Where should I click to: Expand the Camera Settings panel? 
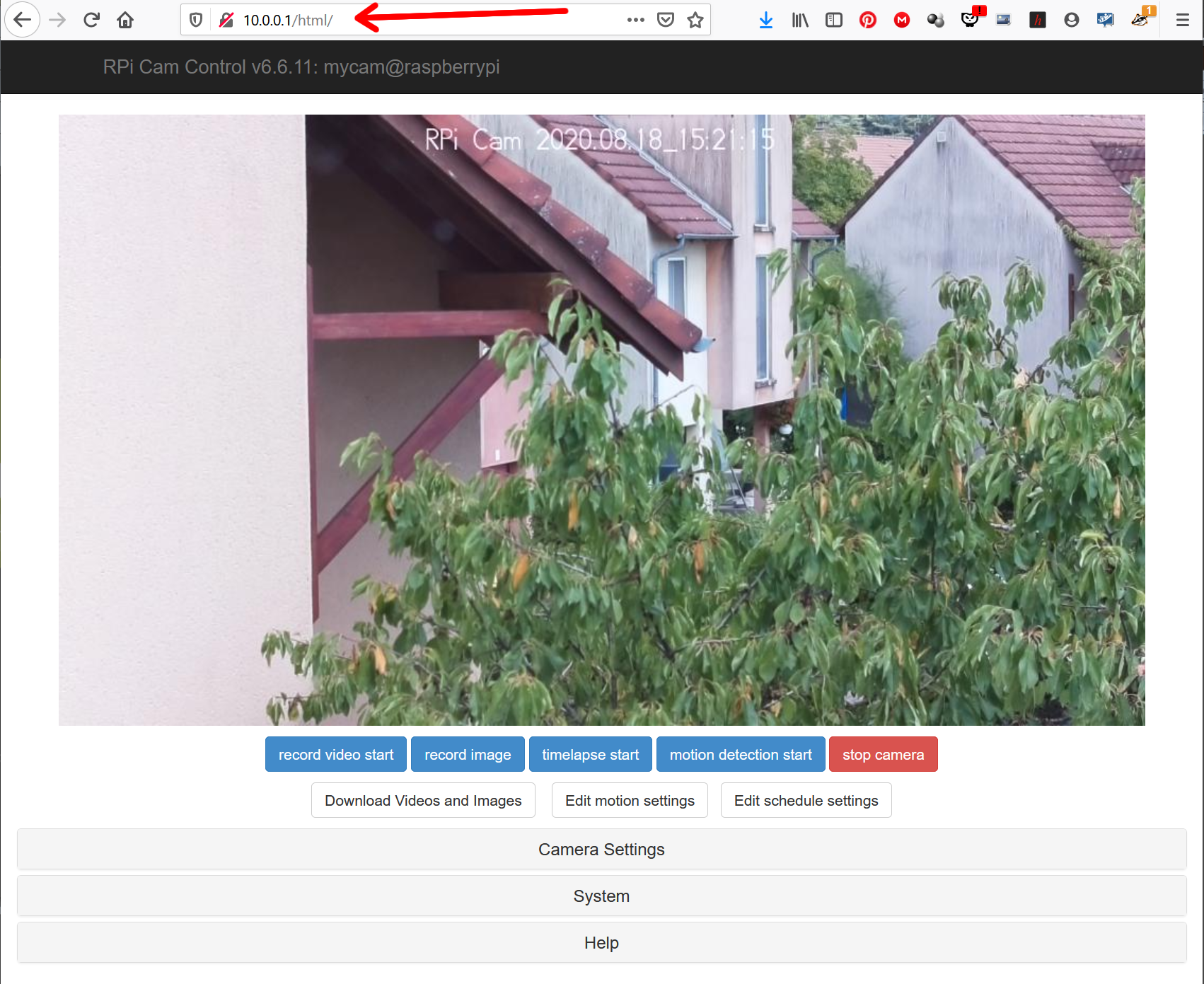601,850
